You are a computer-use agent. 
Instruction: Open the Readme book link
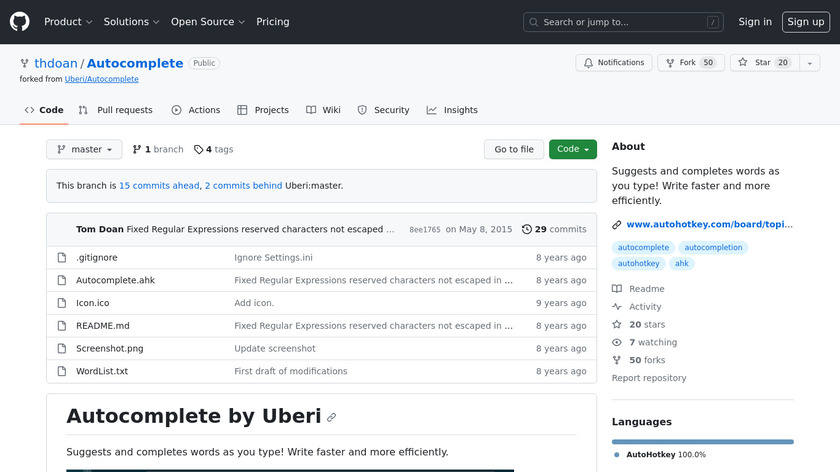(x=646, y=289)
